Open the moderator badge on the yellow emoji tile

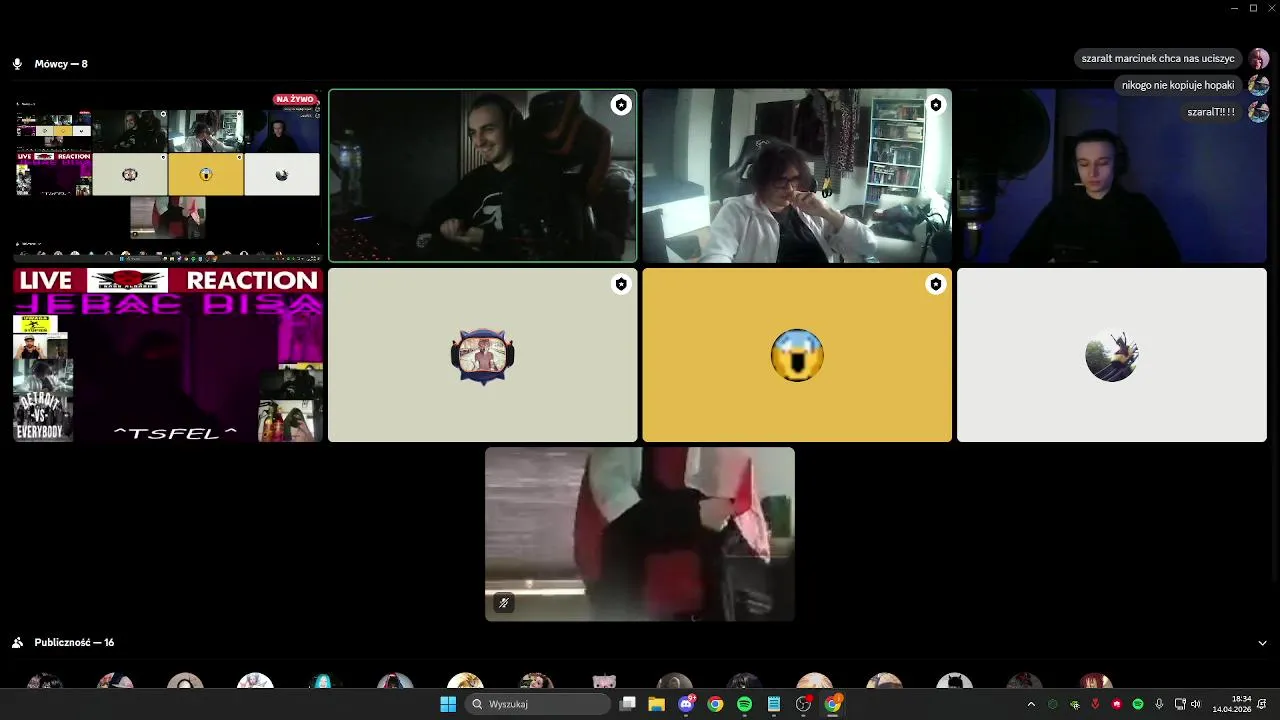point(935,285)
